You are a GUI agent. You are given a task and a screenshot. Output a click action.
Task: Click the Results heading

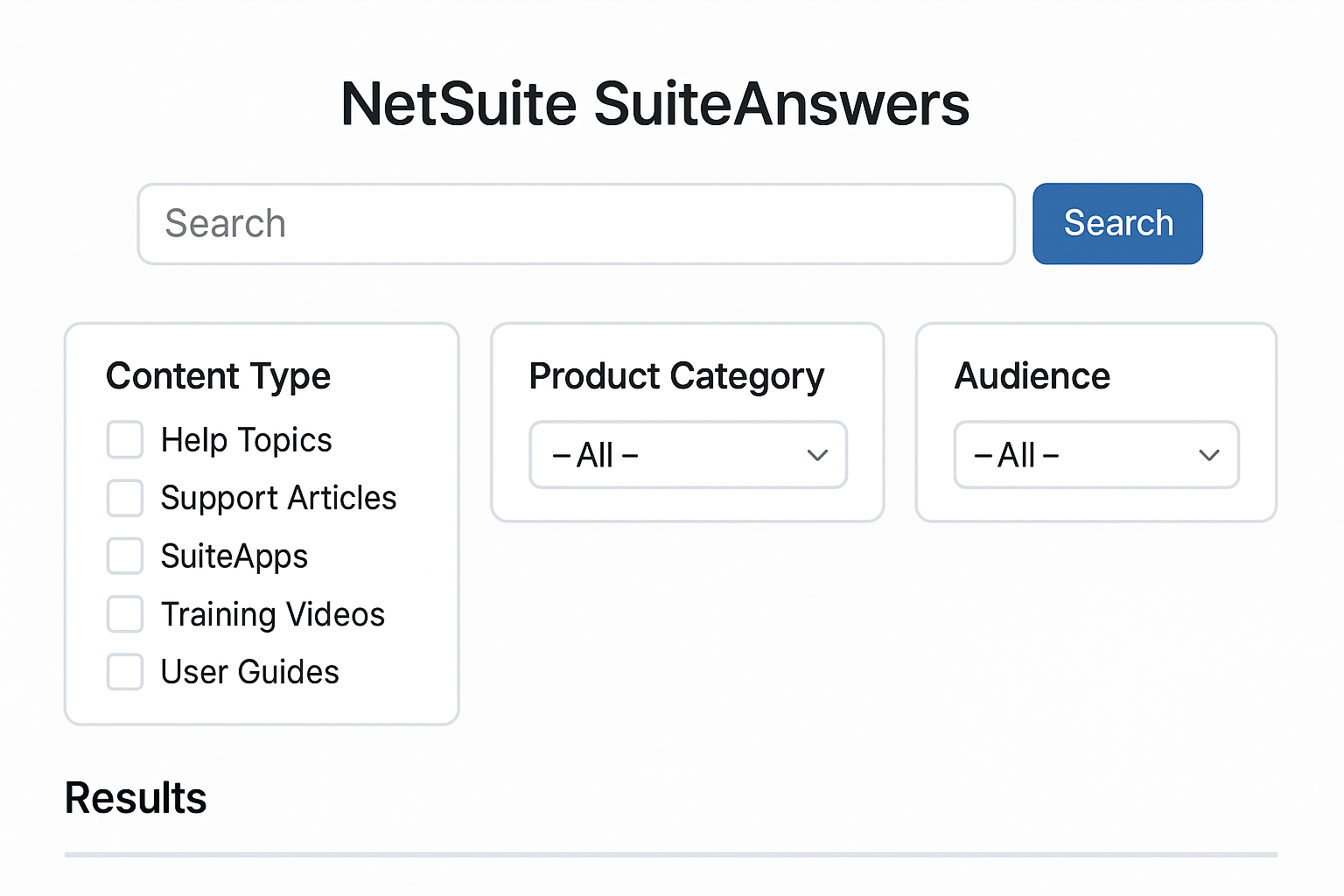click(x=136, y=798)
